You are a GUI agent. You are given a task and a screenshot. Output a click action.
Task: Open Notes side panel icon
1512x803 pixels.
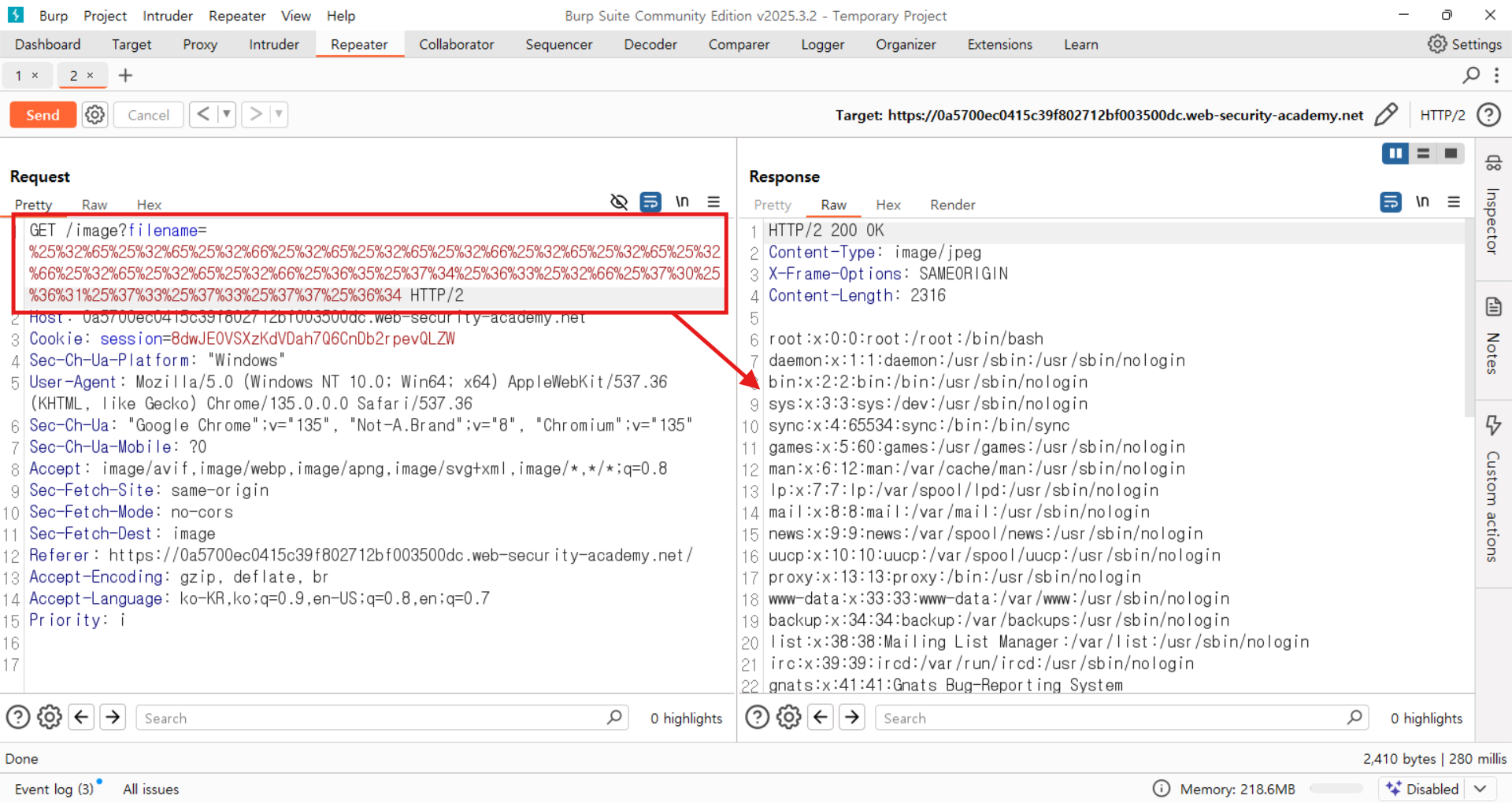point(1493,306)
